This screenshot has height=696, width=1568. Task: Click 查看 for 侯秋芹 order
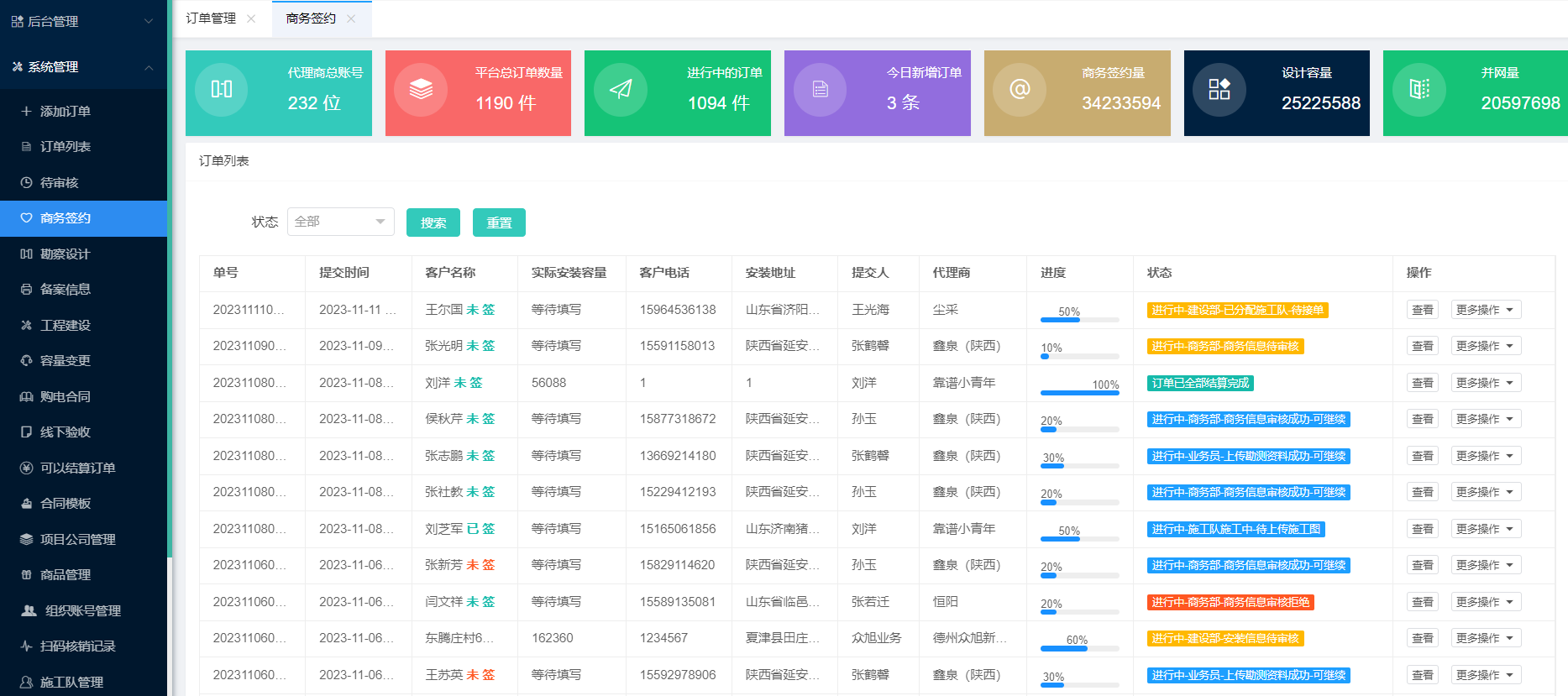[x=1423, y=419]
